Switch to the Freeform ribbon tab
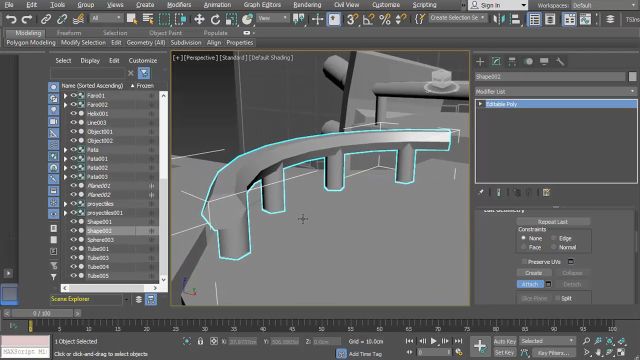This screenshot has height=360, width=640. point(69,33)
